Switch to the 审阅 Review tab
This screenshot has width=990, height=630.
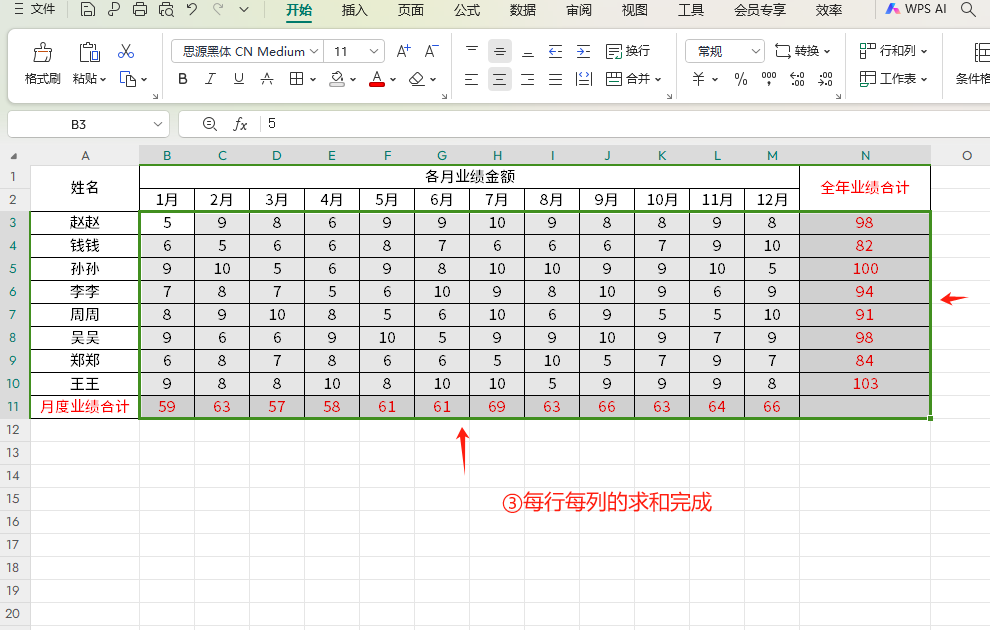point(579,10)
